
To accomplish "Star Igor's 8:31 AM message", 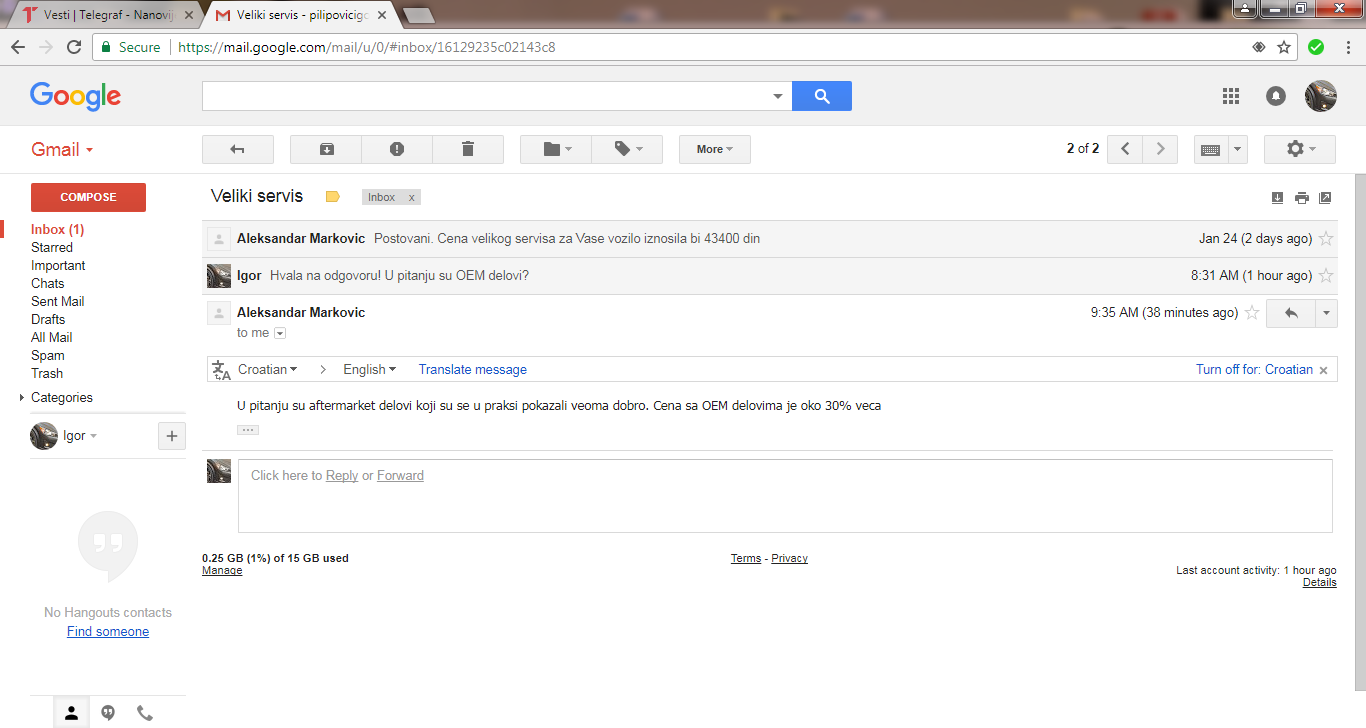I will coord(1326,276).
